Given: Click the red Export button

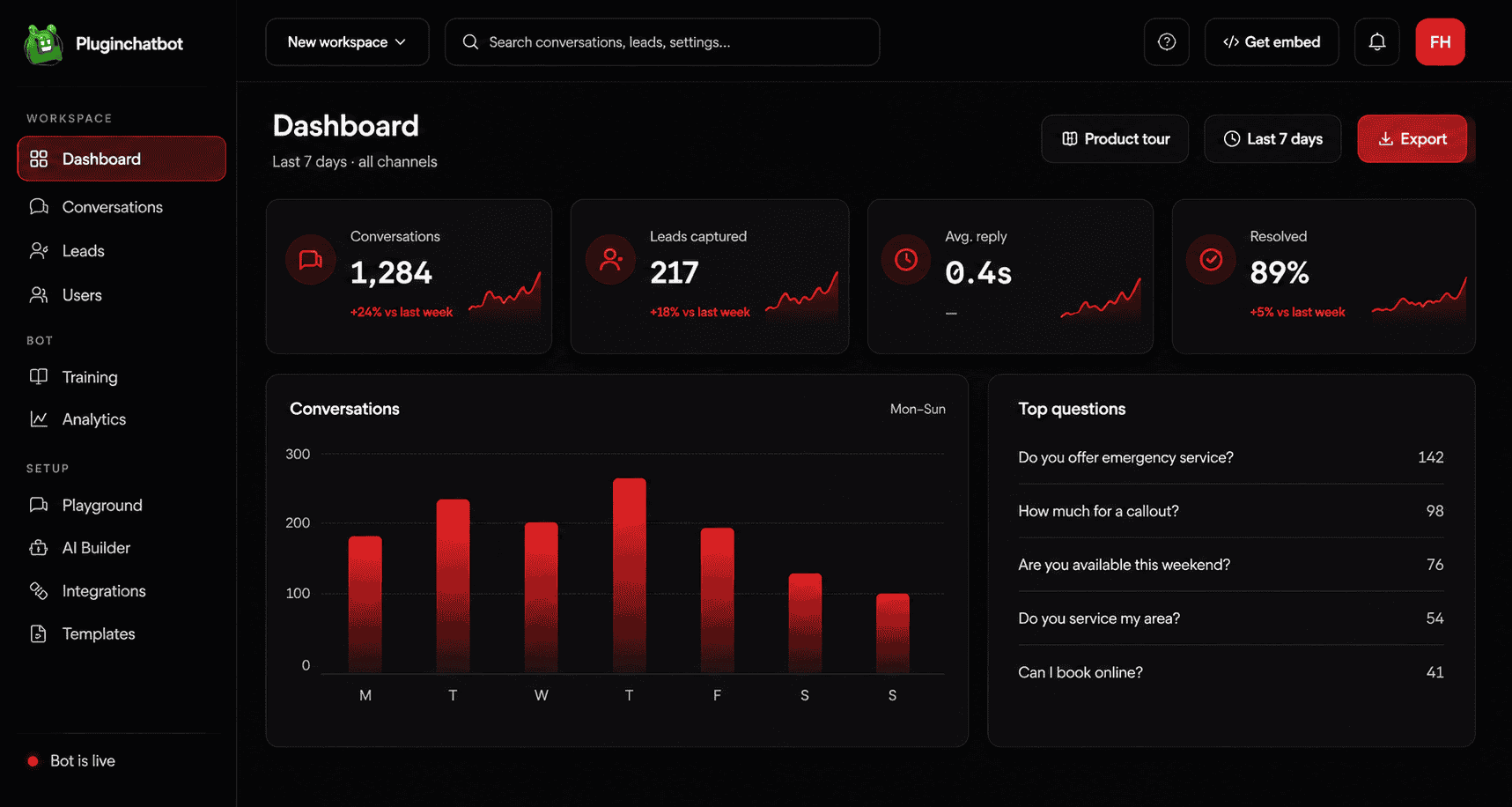Looking at the screenshot, I should 1412,139.
